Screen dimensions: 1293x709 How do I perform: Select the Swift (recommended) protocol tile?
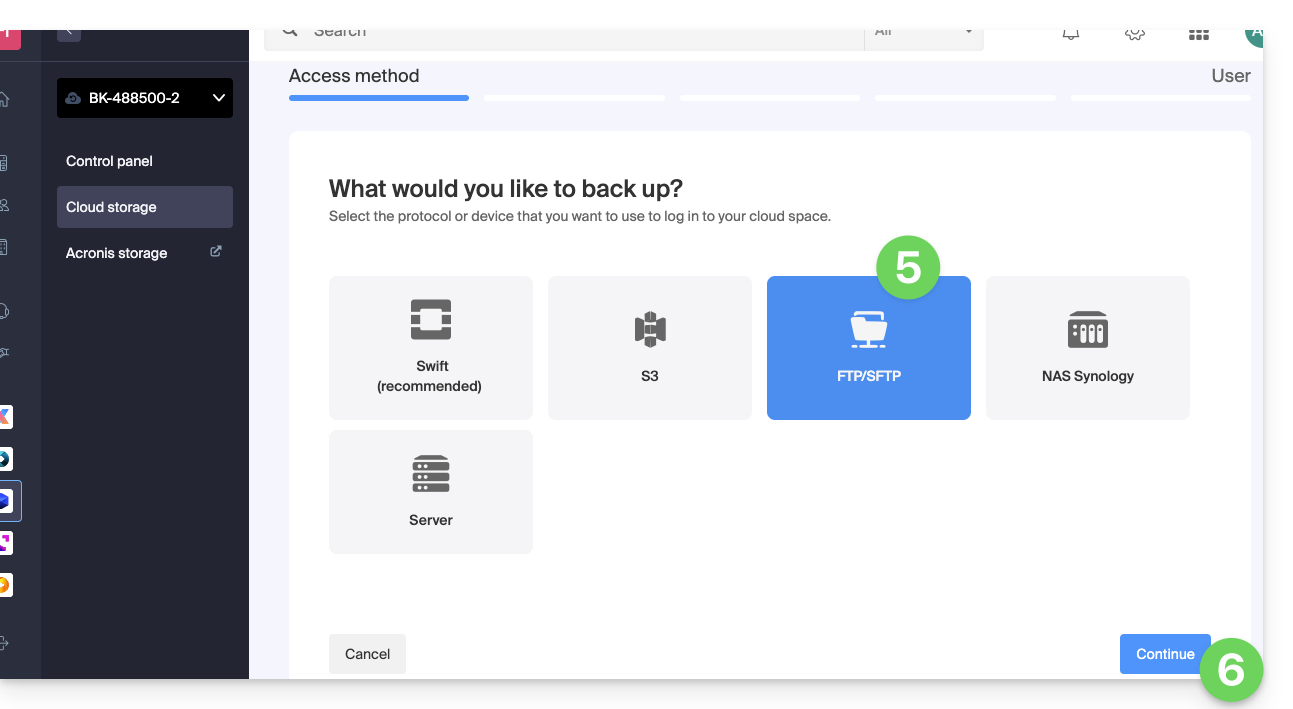click(x=430, y=347)
